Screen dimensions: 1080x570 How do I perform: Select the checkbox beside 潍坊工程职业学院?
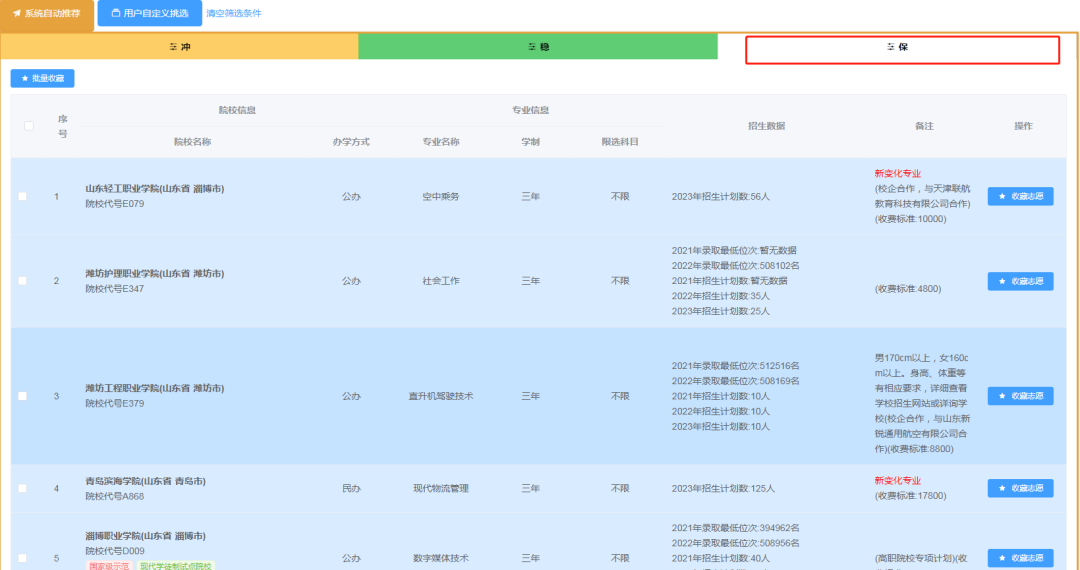tap(23, 396)
